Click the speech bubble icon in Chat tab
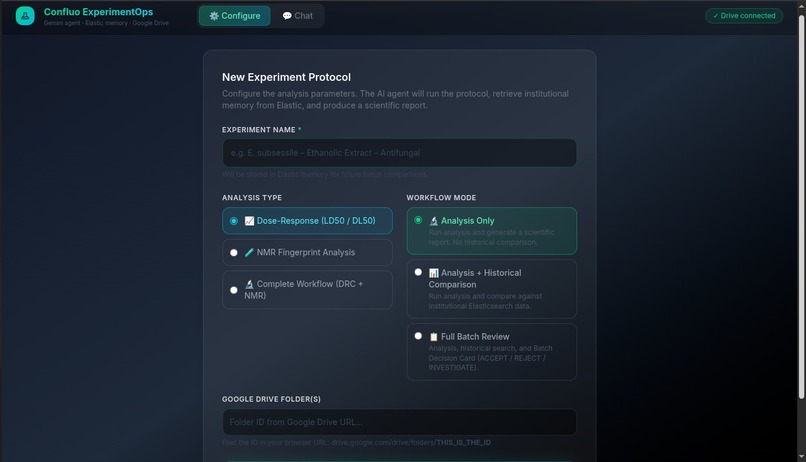Screen dimensions: 806x462 coord(287,16)
